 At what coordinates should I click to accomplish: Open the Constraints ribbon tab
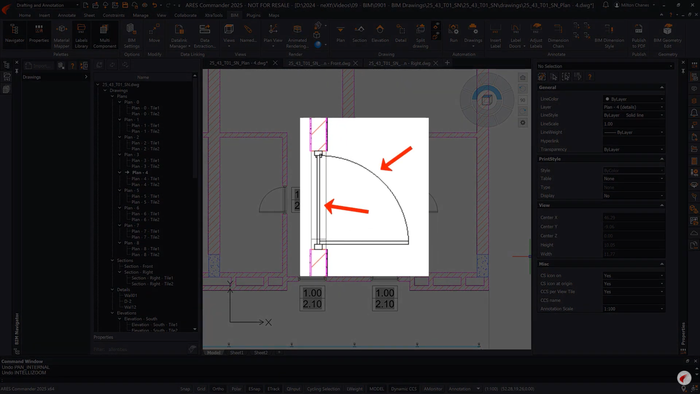[113, 15]
